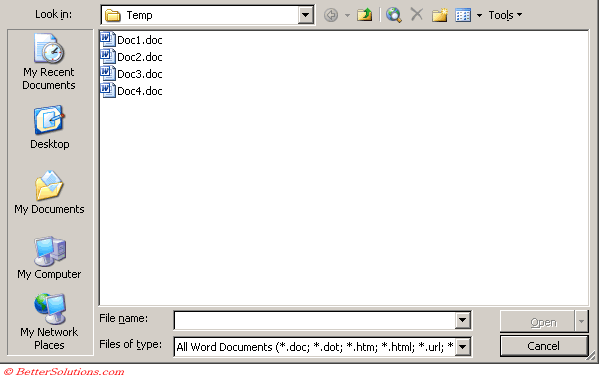Viewport: 599px width, 379px height.
Task: Open the Tools menu
Action: pos(505,15)
